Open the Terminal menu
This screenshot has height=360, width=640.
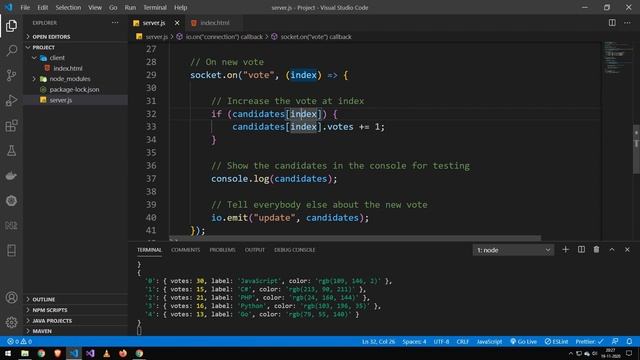[x=155, y=7]
